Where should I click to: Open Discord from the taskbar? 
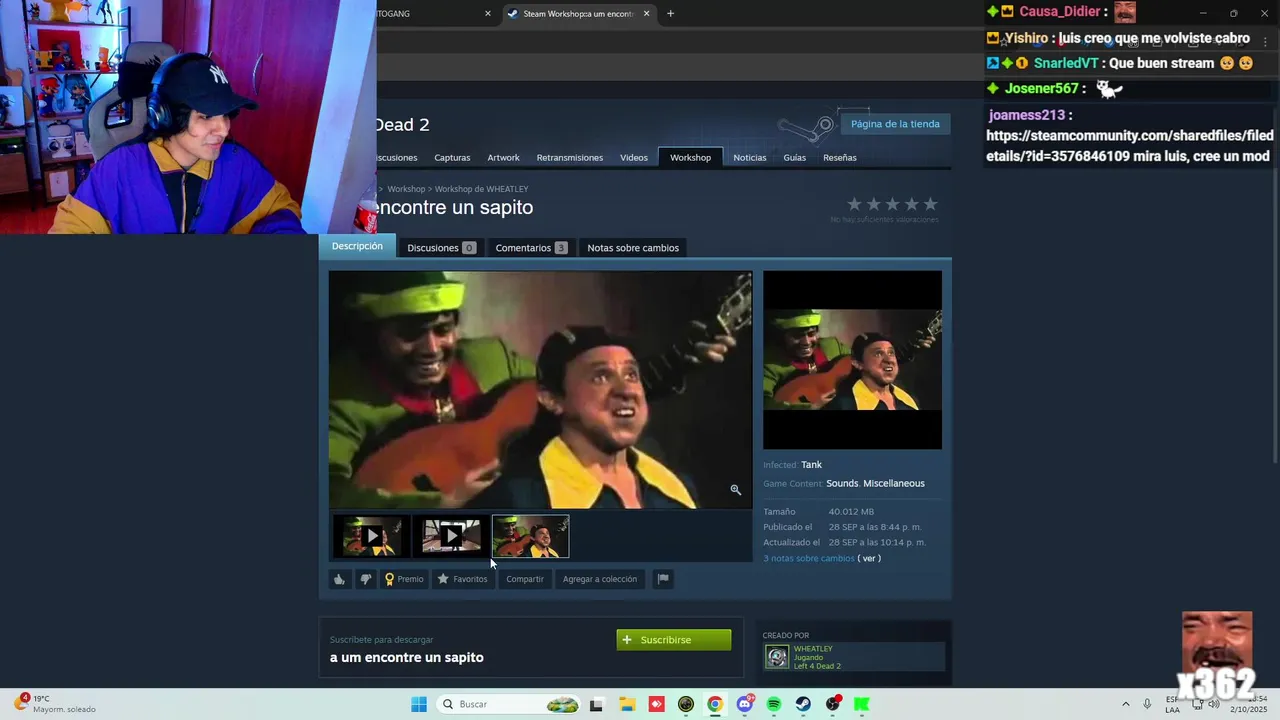(745, 704)
